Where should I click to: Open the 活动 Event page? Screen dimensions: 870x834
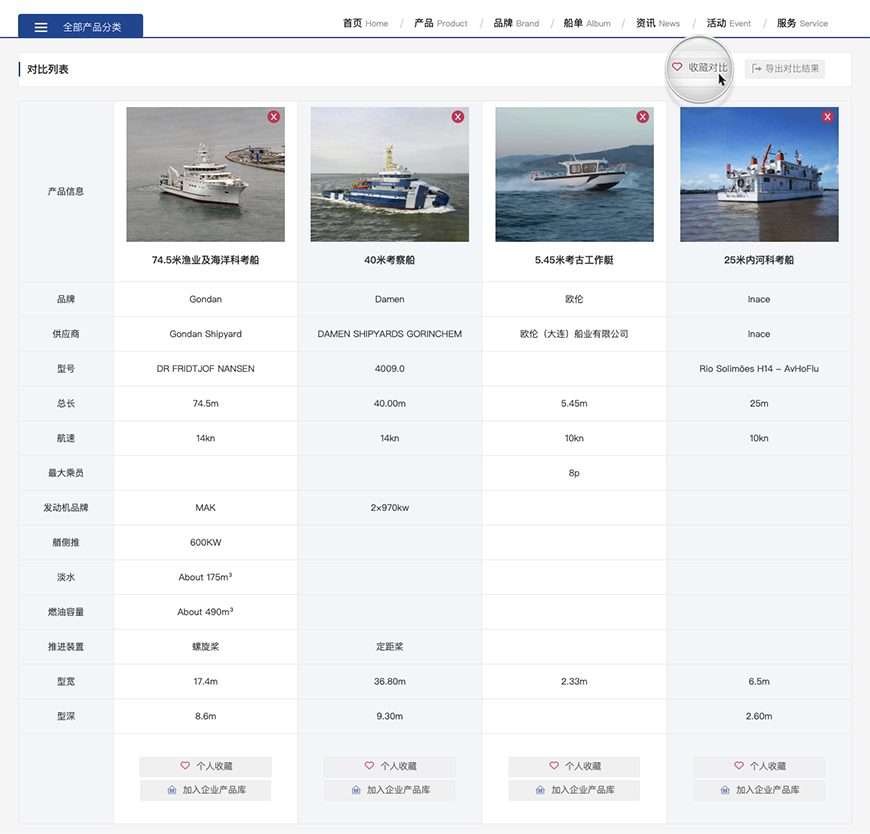point(729,23)
